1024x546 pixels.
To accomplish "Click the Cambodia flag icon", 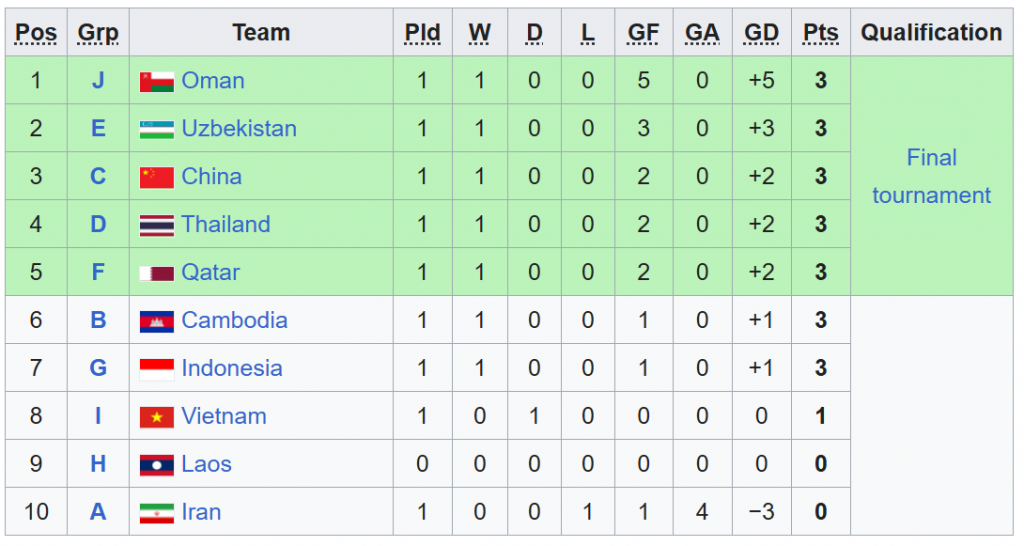I will click(x=157, y=321).
